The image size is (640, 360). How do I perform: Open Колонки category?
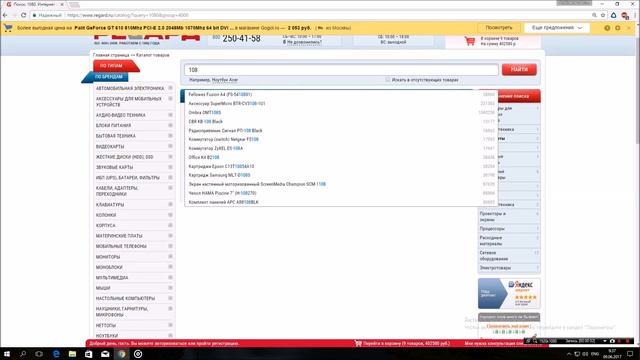[106, 215]
